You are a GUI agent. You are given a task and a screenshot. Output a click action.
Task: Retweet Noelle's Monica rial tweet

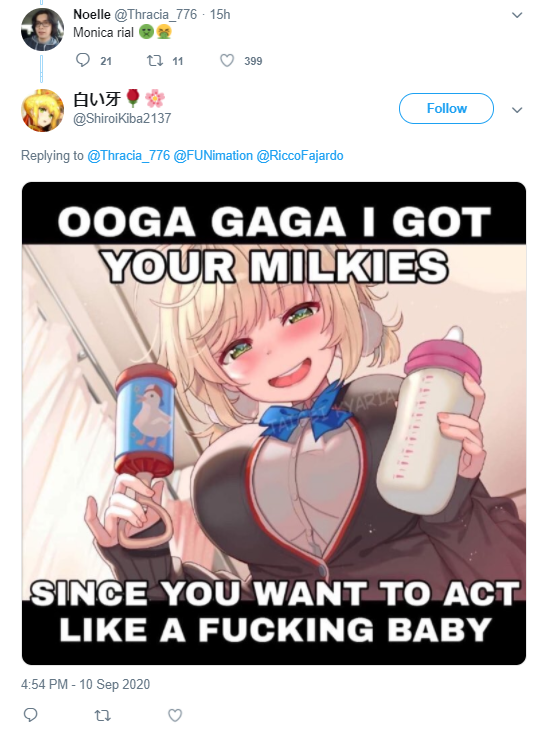tap(155, 61)
